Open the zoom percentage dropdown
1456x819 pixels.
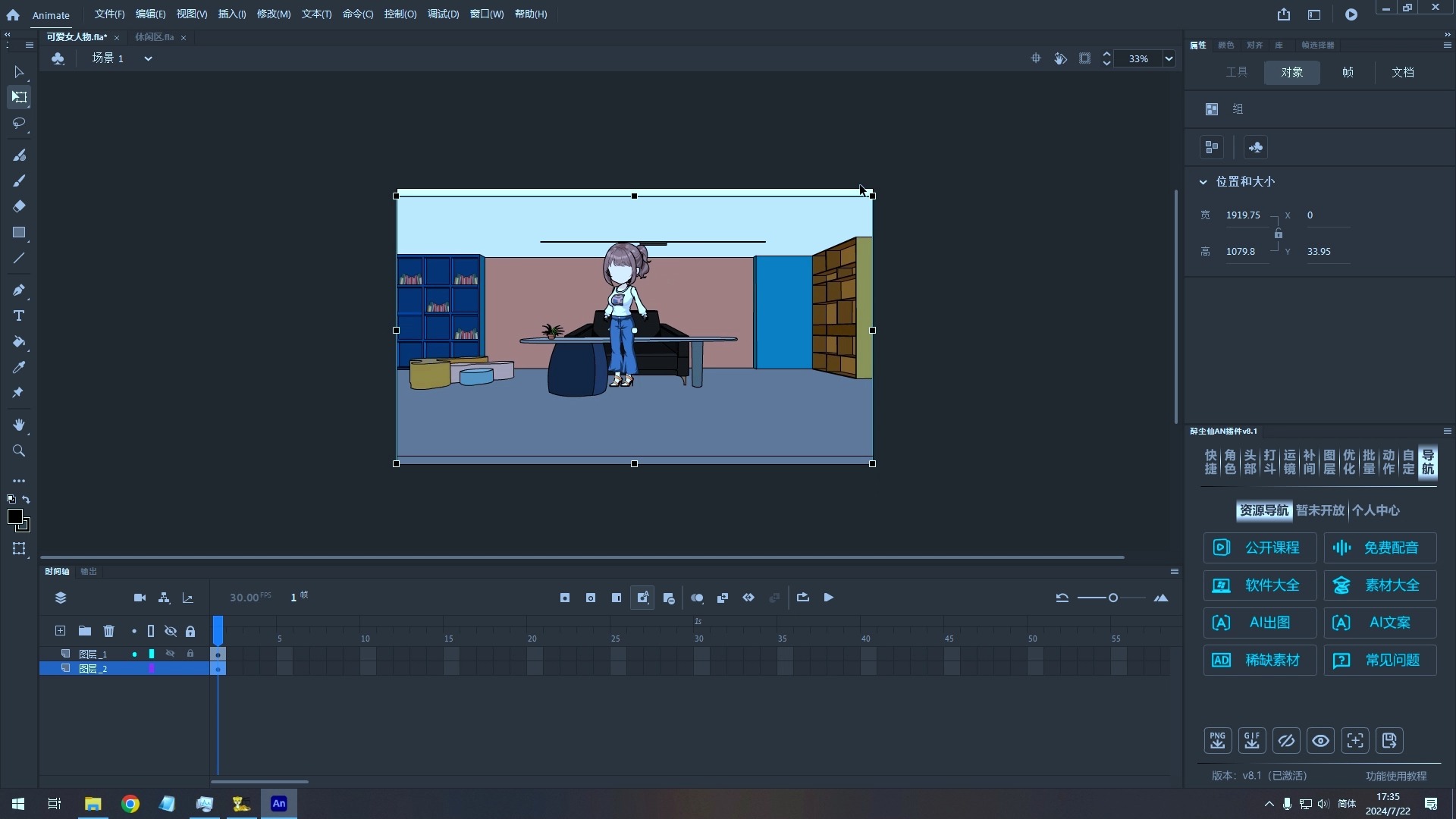tap(1169, 58)
